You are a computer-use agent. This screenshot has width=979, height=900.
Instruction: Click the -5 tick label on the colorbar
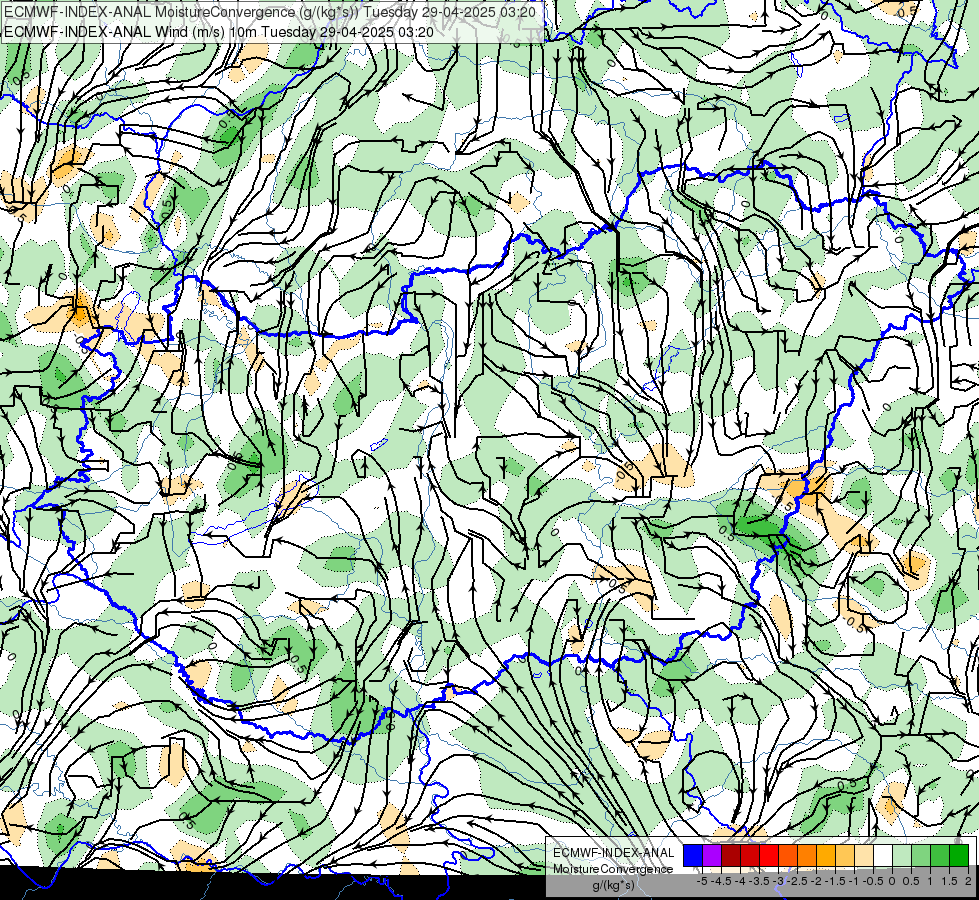pyautogui.click(x=702, y=881)
